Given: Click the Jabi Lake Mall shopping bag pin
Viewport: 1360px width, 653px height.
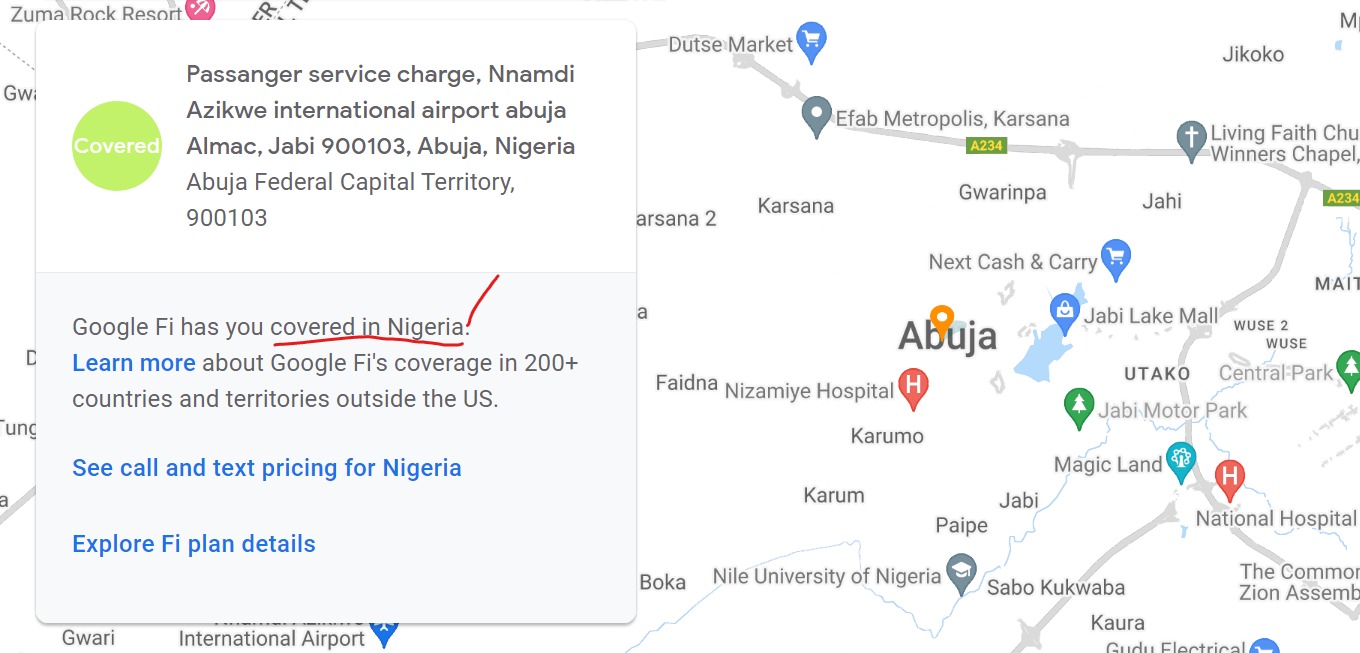Looking at the screenshot, I should coord(1064,314).
